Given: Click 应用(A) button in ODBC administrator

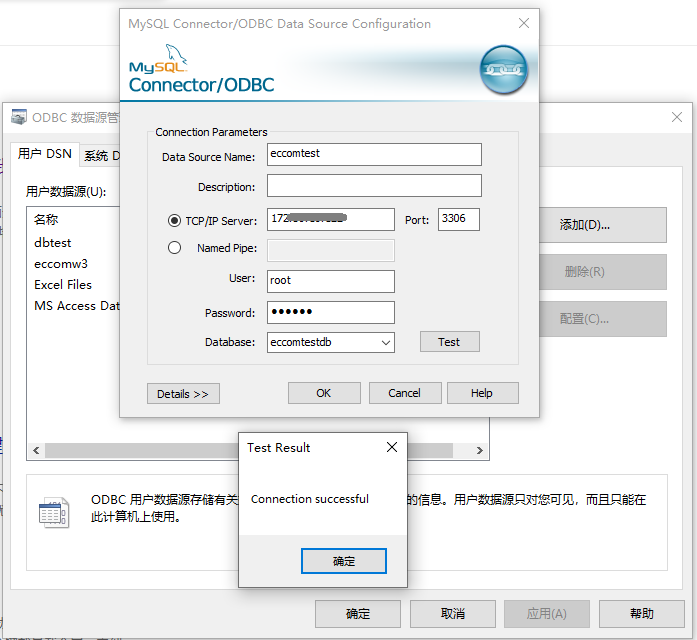Looking at the screenshot, I should click(547, 614).
